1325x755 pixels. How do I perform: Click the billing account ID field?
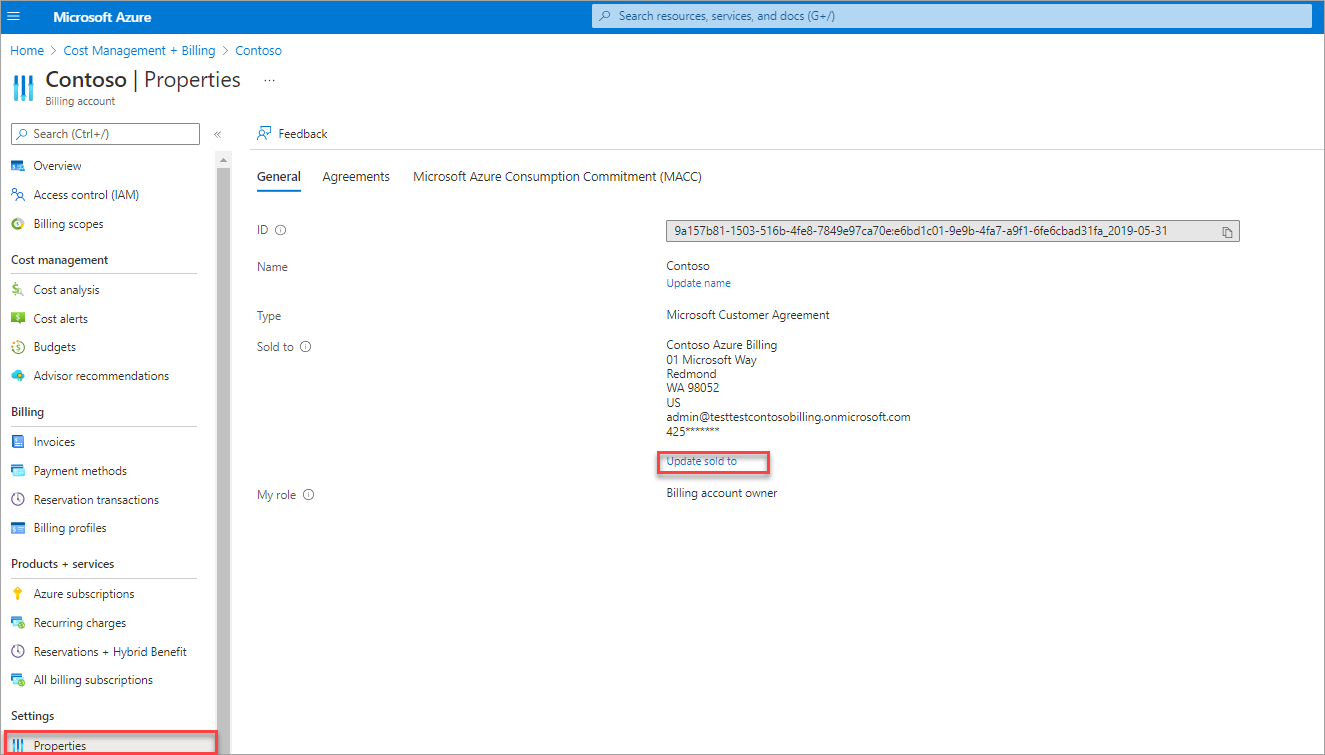[x=952, y=231]
